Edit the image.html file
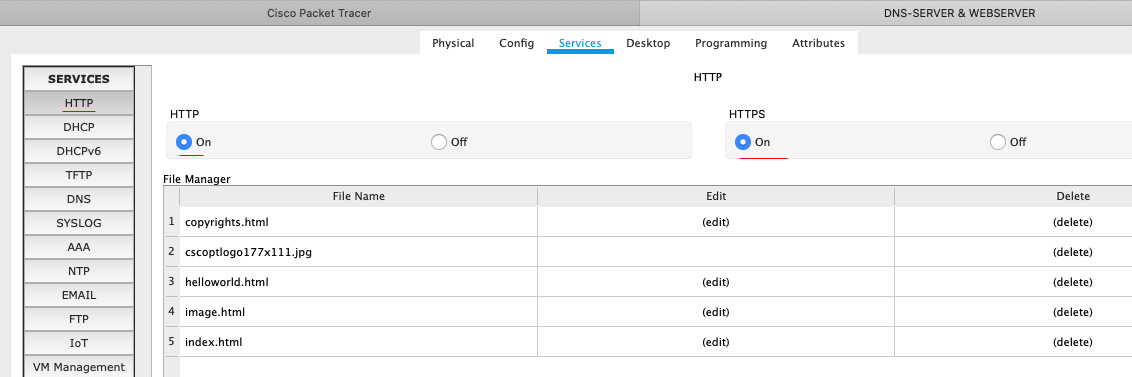The height and width of the screenshot is (377, 1132). click(715, 312)
